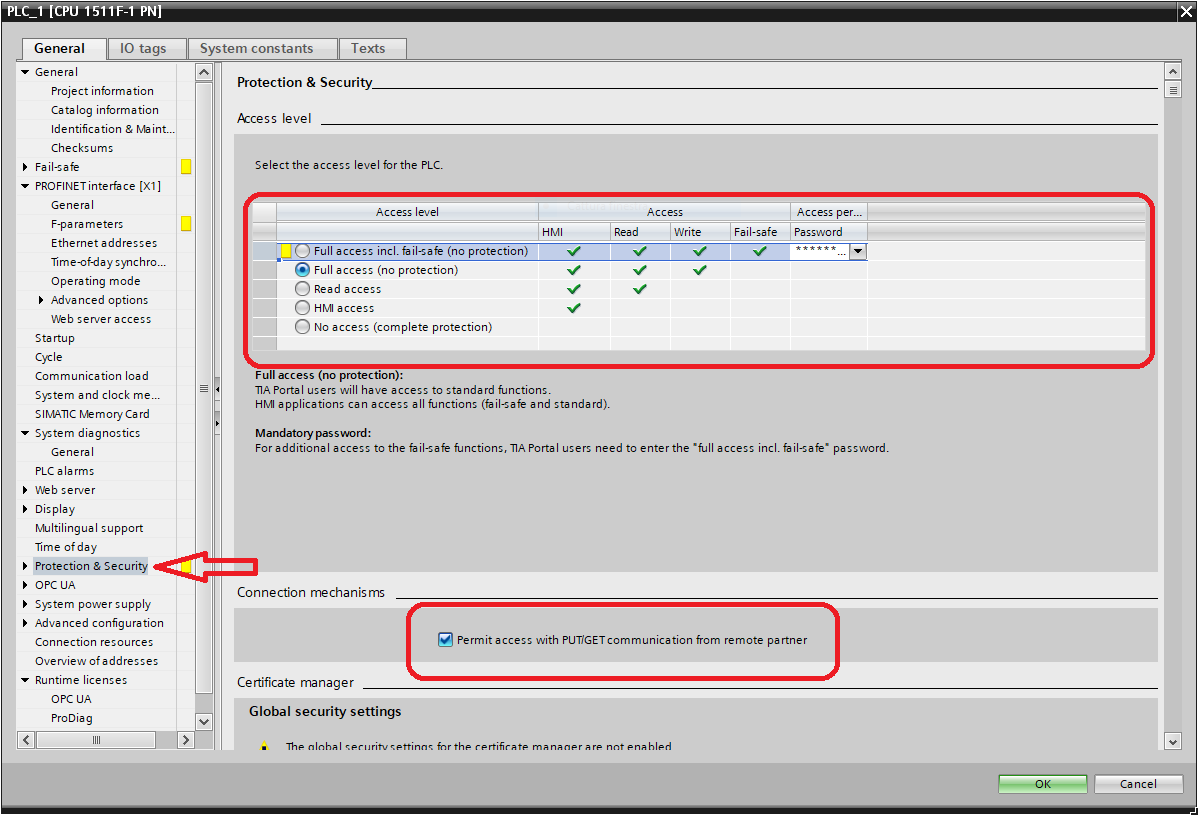Viewport: 1198px width, 815px height.
Task: Toggle Permit access with PUT/GET communication checkbox
Action: pyautogui.click(x=445, y=639)
